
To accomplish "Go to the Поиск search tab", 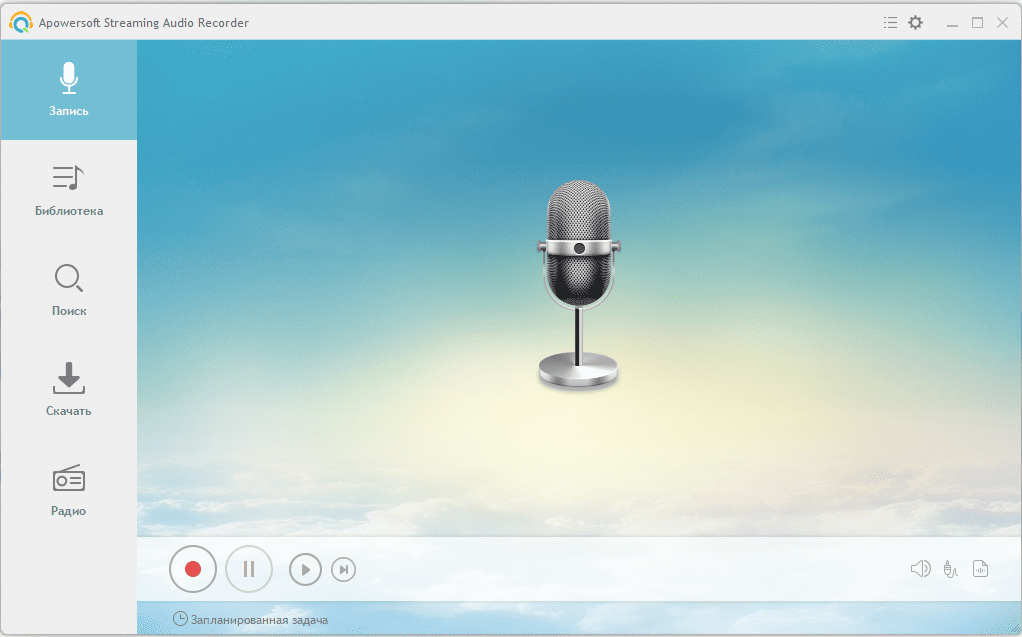I will tap(68, 290).
